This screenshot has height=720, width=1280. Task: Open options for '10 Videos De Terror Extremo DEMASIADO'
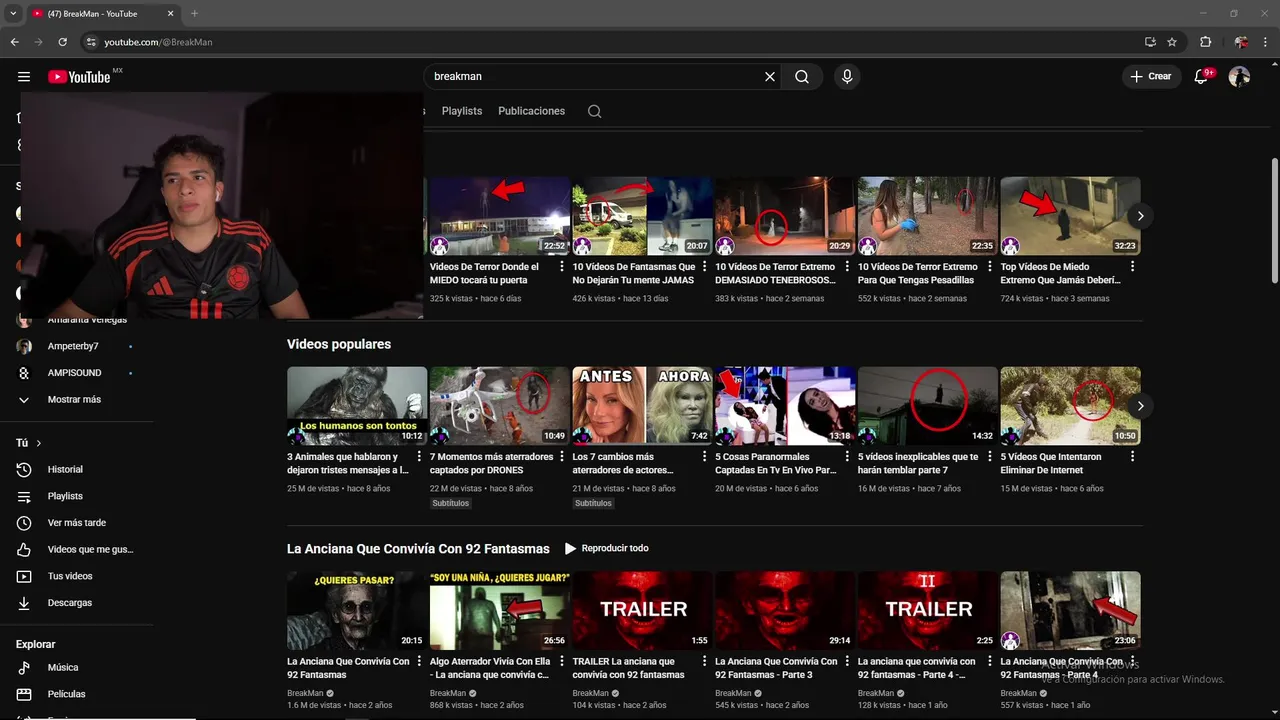pos(847,267)
